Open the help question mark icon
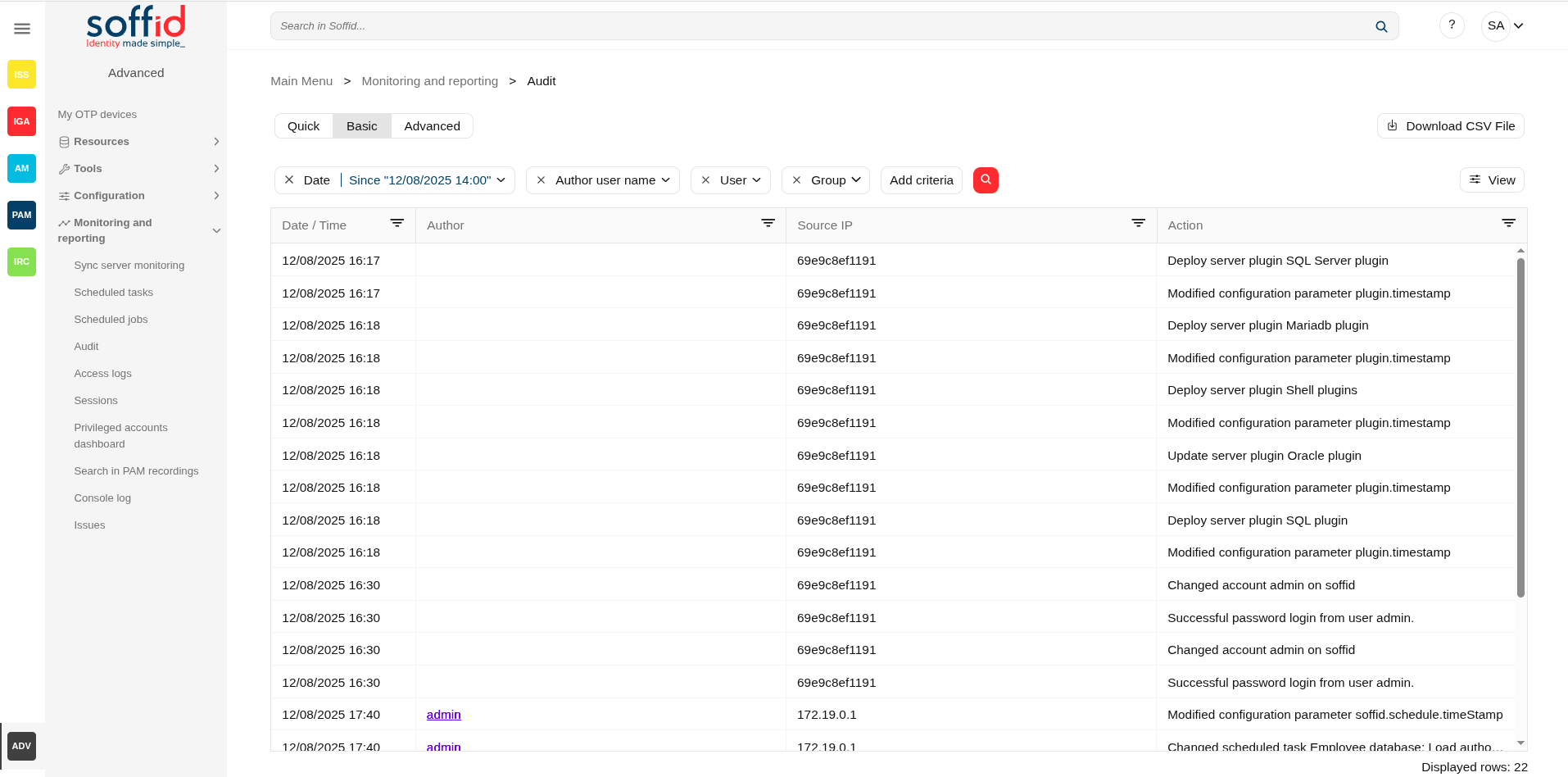Image resolution: width=1568 pixels, height=777 pixels. tap(1452, 25)
